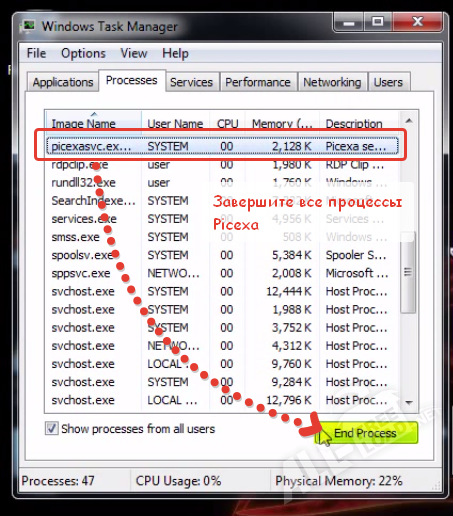Image resolution: width=453 pixels, height=516 pixels.
Task: Sort by the Memory column header
Action: 283,123
